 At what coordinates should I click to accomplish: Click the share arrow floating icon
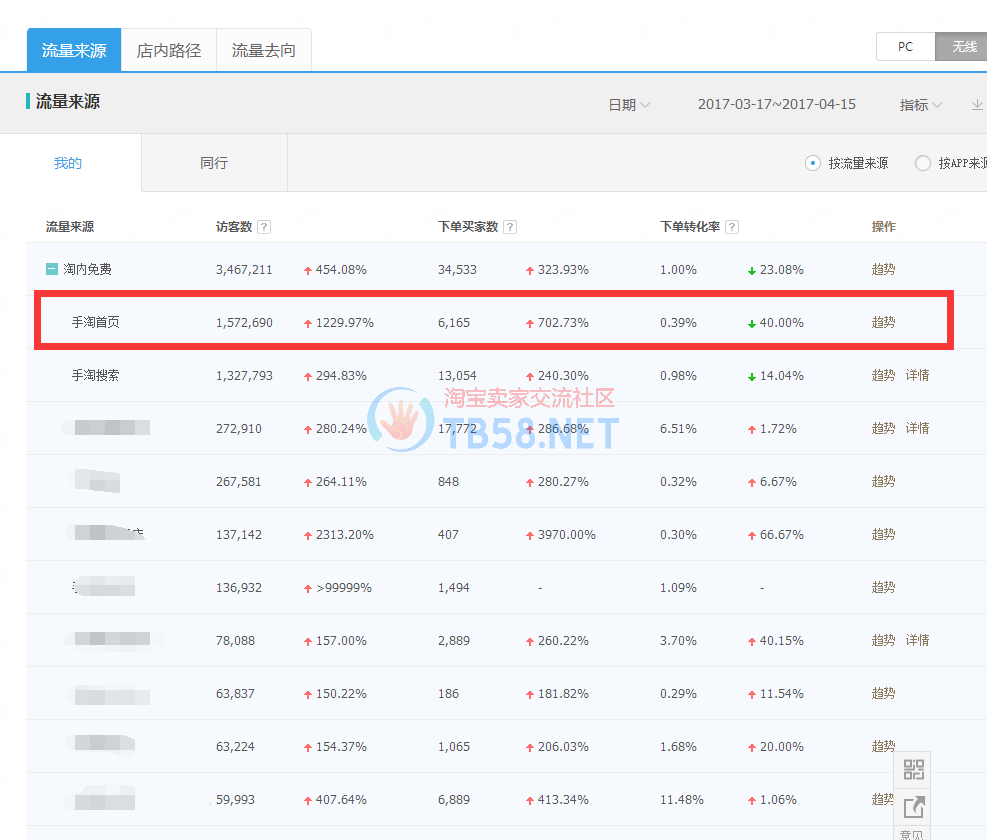tap(913, 808)
